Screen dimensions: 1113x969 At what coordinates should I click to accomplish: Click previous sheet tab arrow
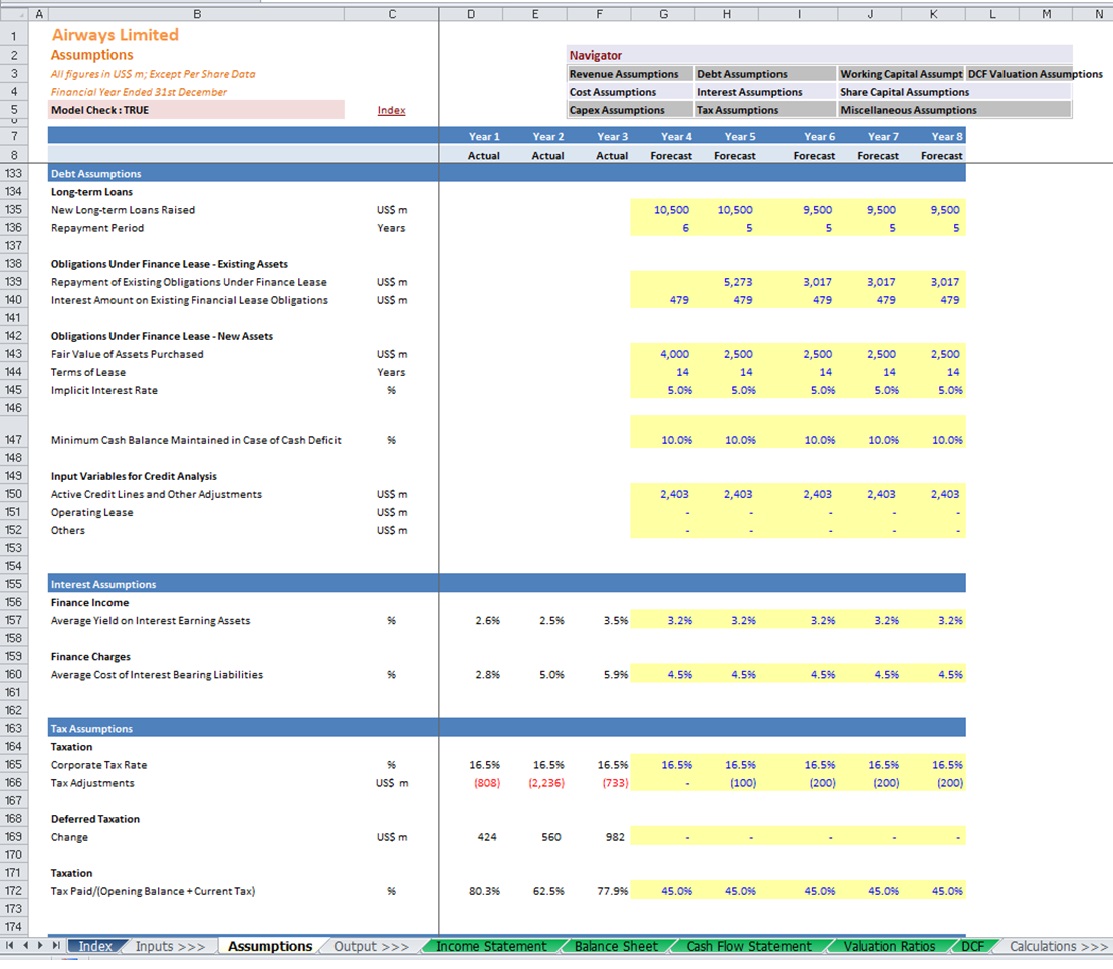click(x=26, y=946)
